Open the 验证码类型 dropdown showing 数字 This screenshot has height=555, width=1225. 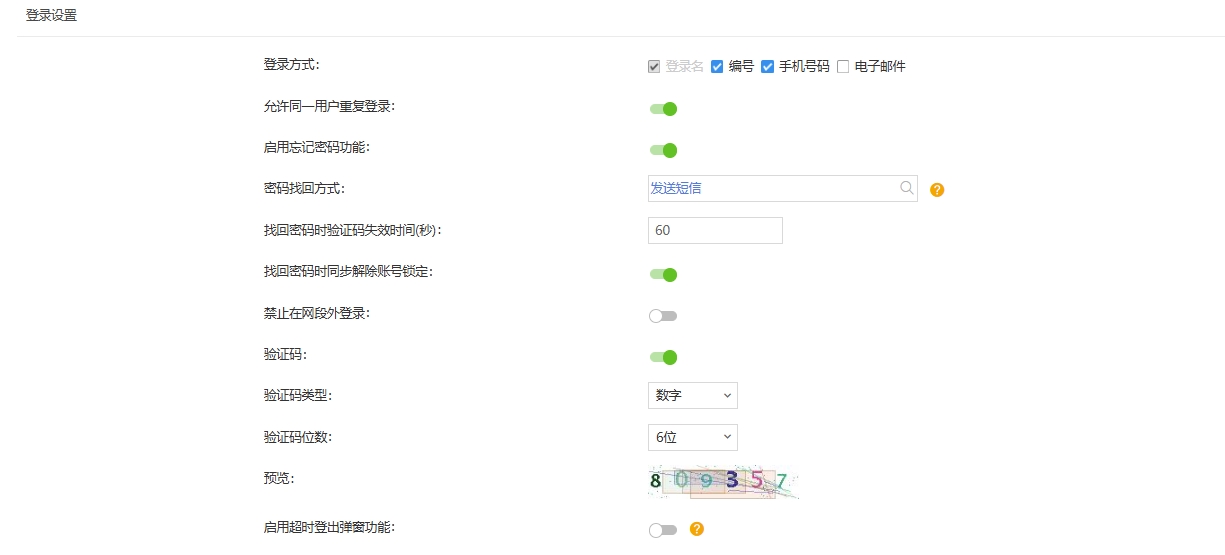[x=692, y=396]
